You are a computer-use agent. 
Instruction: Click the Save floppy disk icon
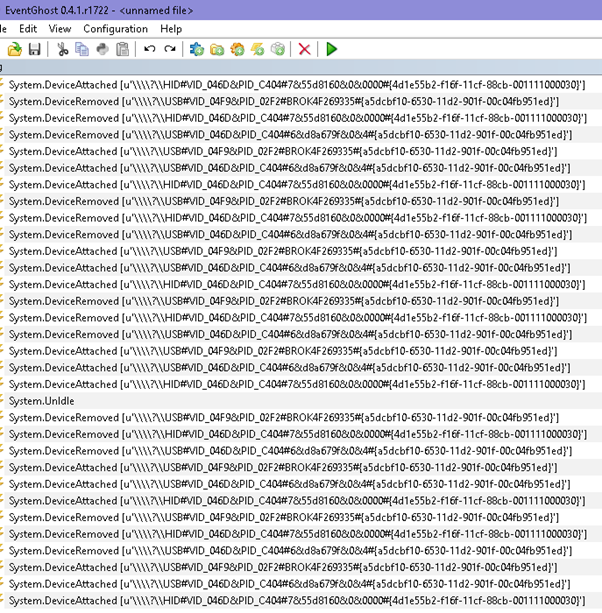click(34, 50)
